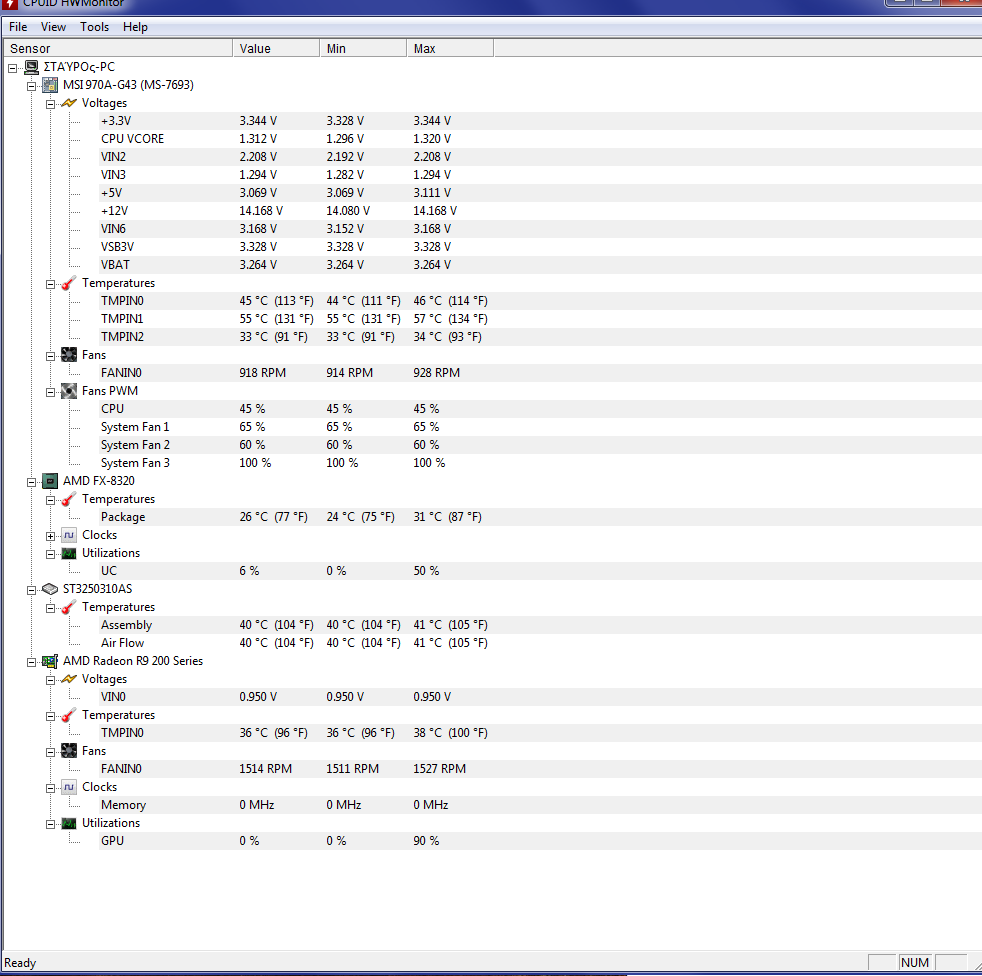Click the thermometer icon under AMD FX-8320
The width and height of the screenshot is (982, 976).
69,499
